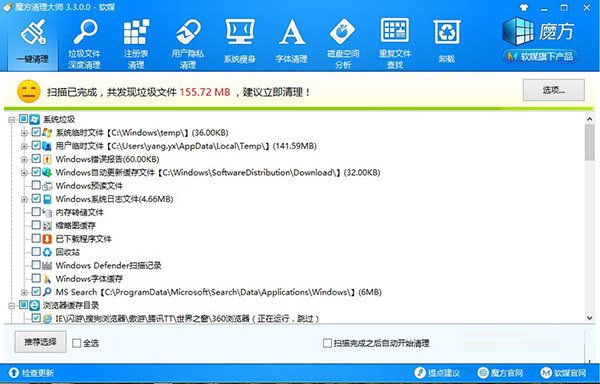Enable 扫描完成之后自动开始清理 checkbox

coord(327,343)
